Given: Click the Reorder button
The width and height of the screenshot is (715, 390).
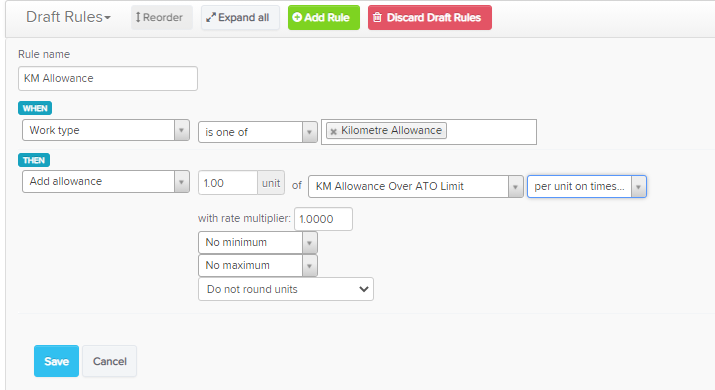Looking at the screenshot, I should pyautogui.click(x=161, y=17).
